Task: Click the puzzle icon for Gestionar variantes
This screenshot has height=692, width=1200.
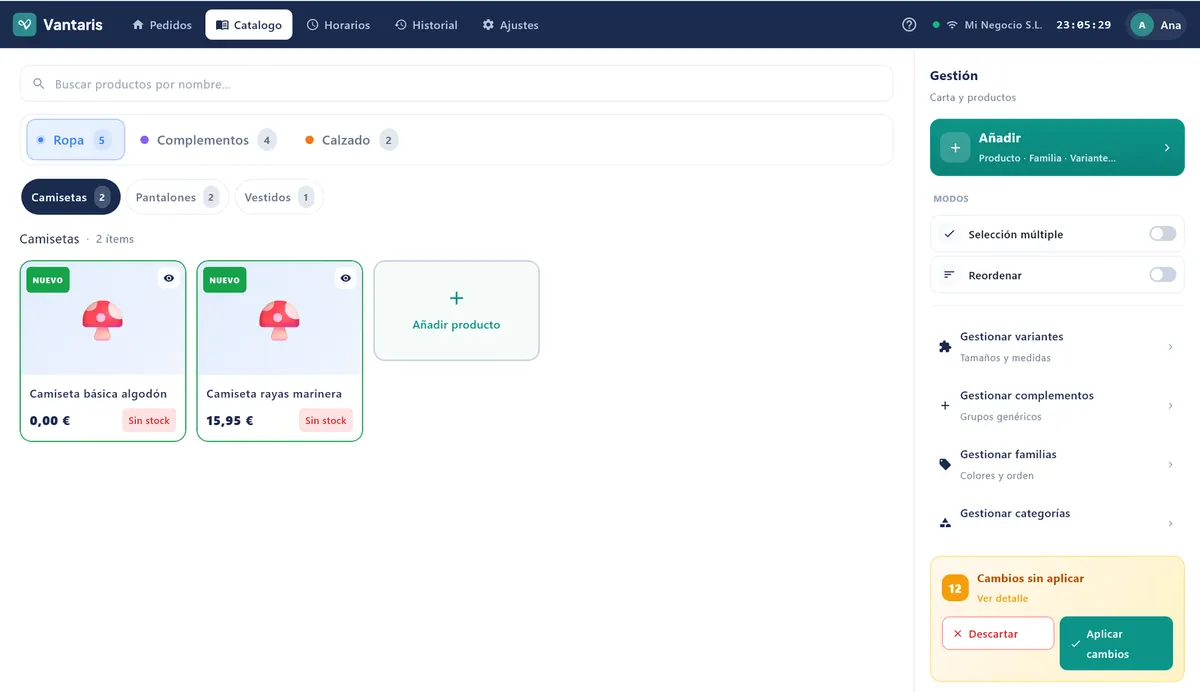Action: click(945, 347)
